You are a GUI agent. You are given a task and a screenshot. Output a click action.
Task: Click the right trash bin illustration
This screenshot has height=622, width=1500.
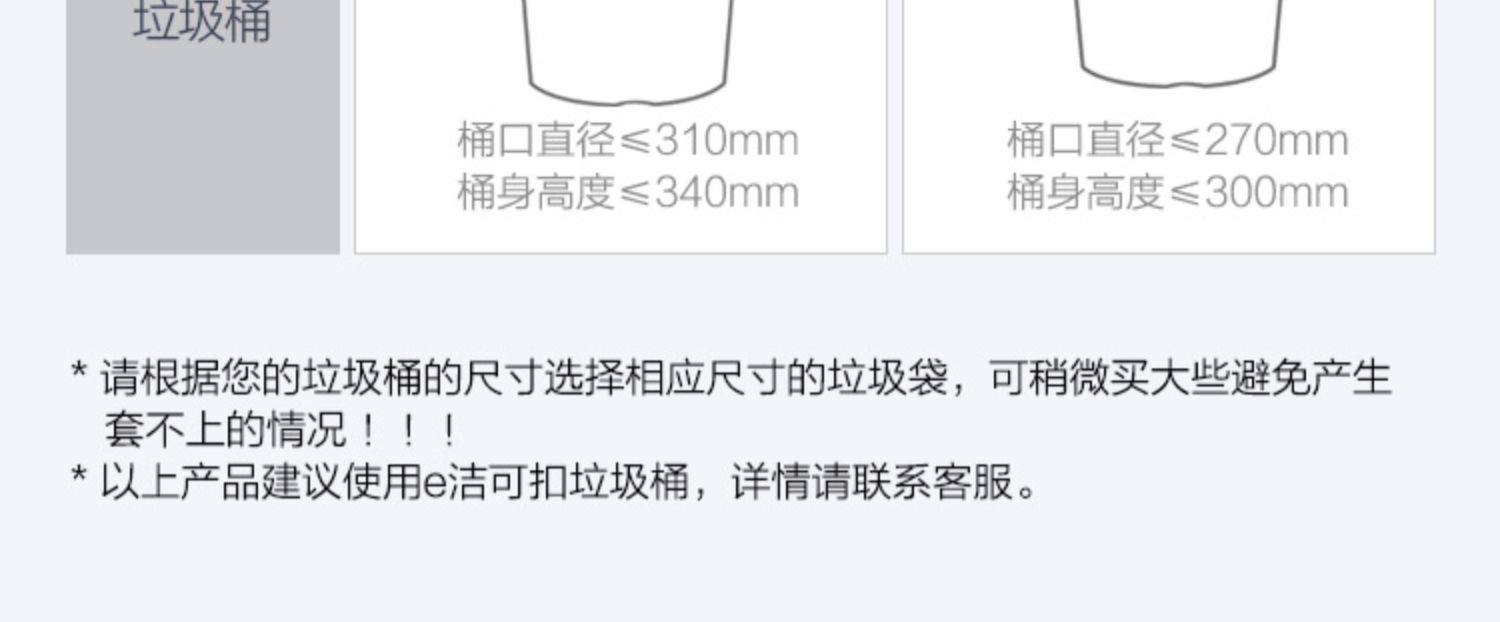1178,43
